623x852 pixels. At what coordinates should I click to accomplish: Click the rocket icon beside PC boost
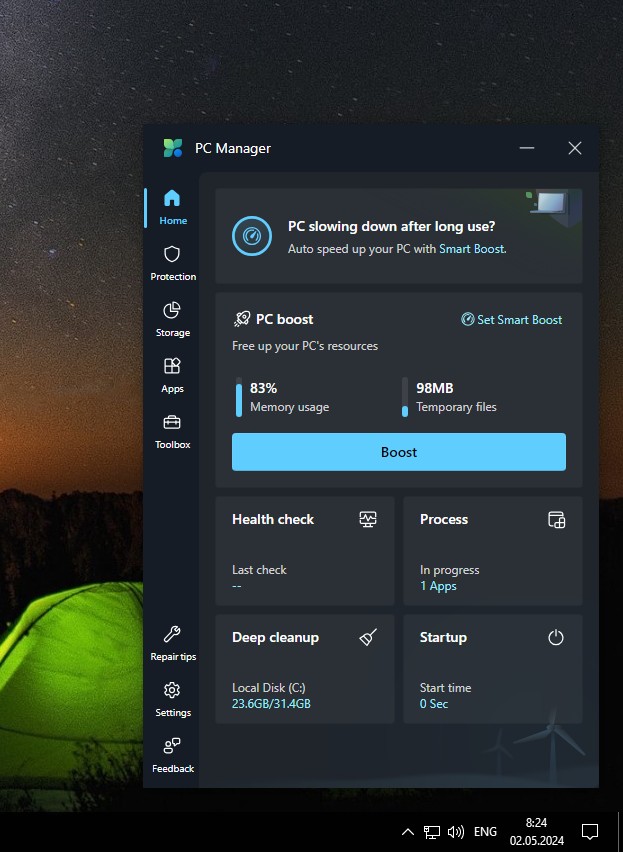coord(242,319)
